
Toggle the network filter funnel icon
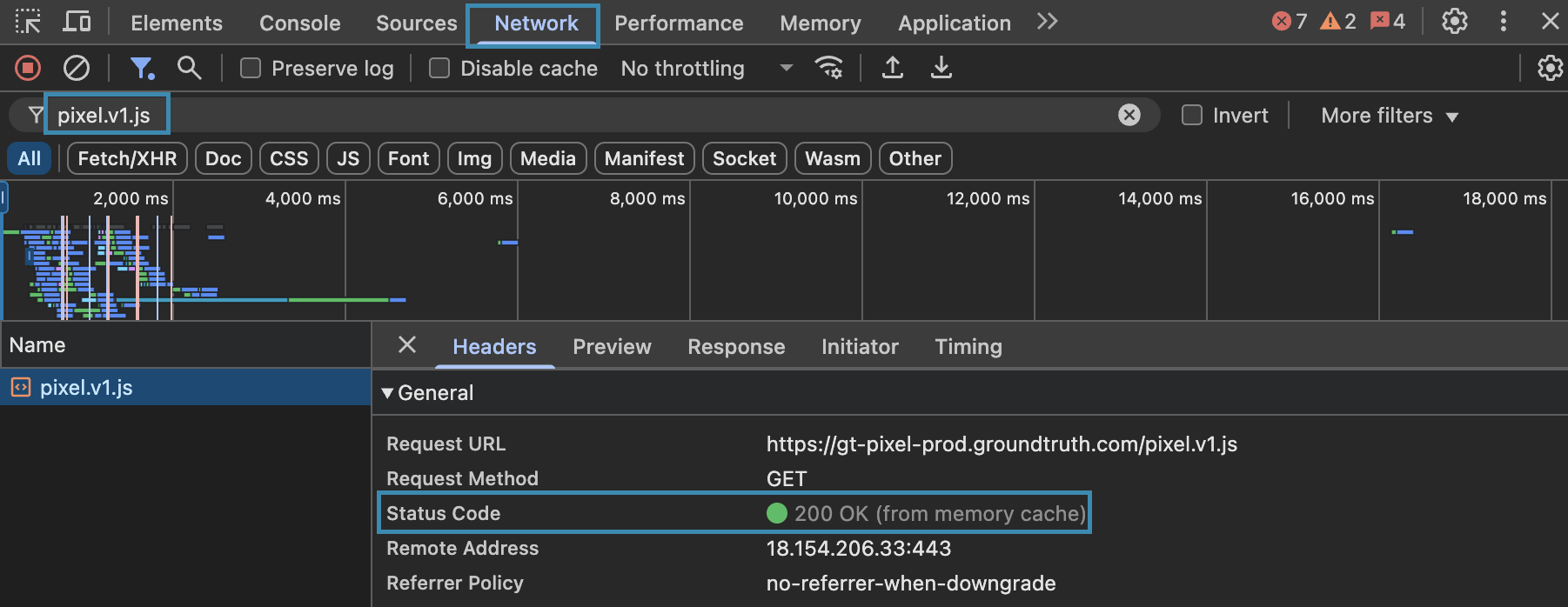click(x=141, y=68)
